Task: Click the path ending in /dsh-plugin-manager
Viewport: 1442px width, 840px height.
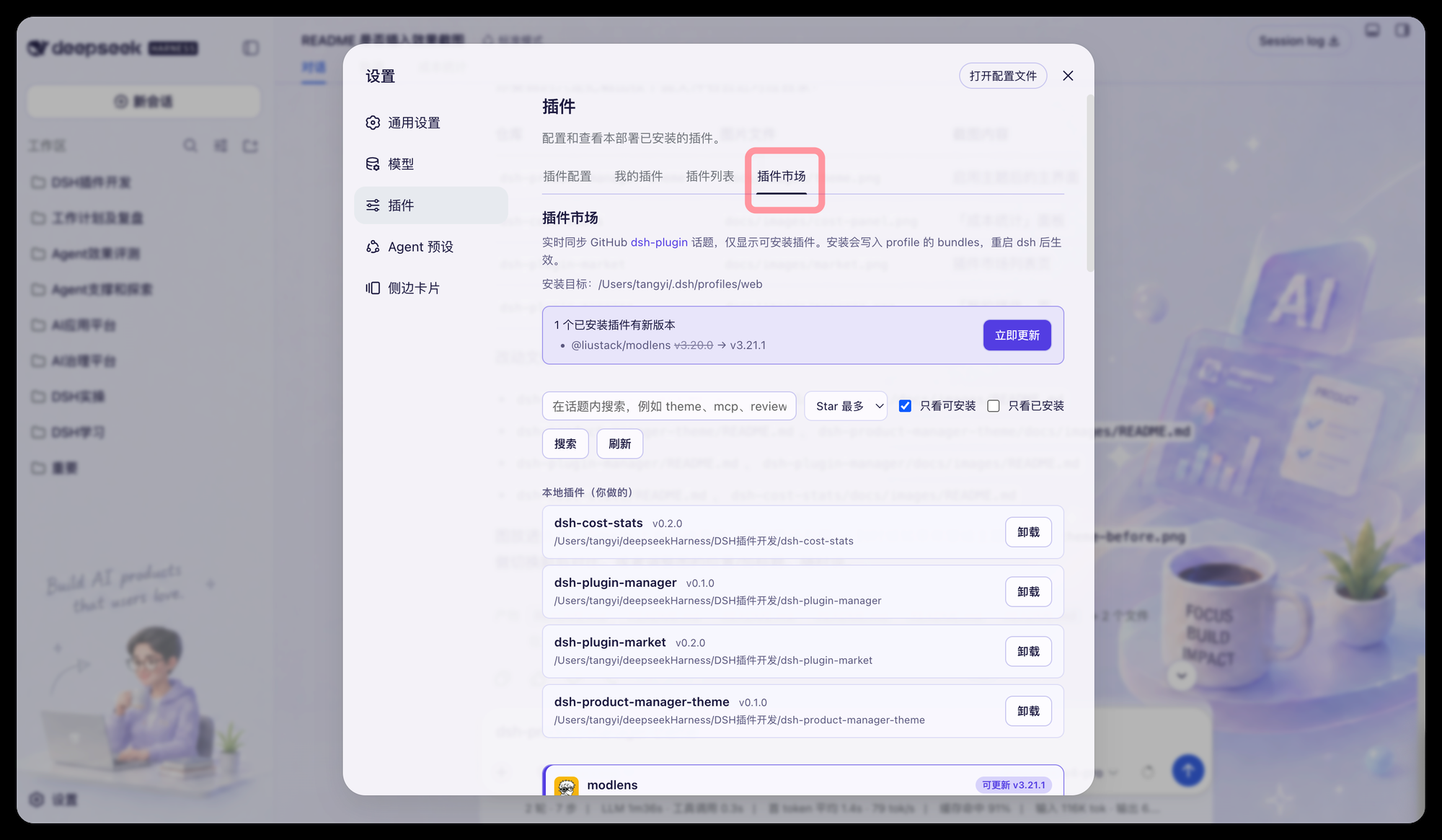Action: click(717, 601)
